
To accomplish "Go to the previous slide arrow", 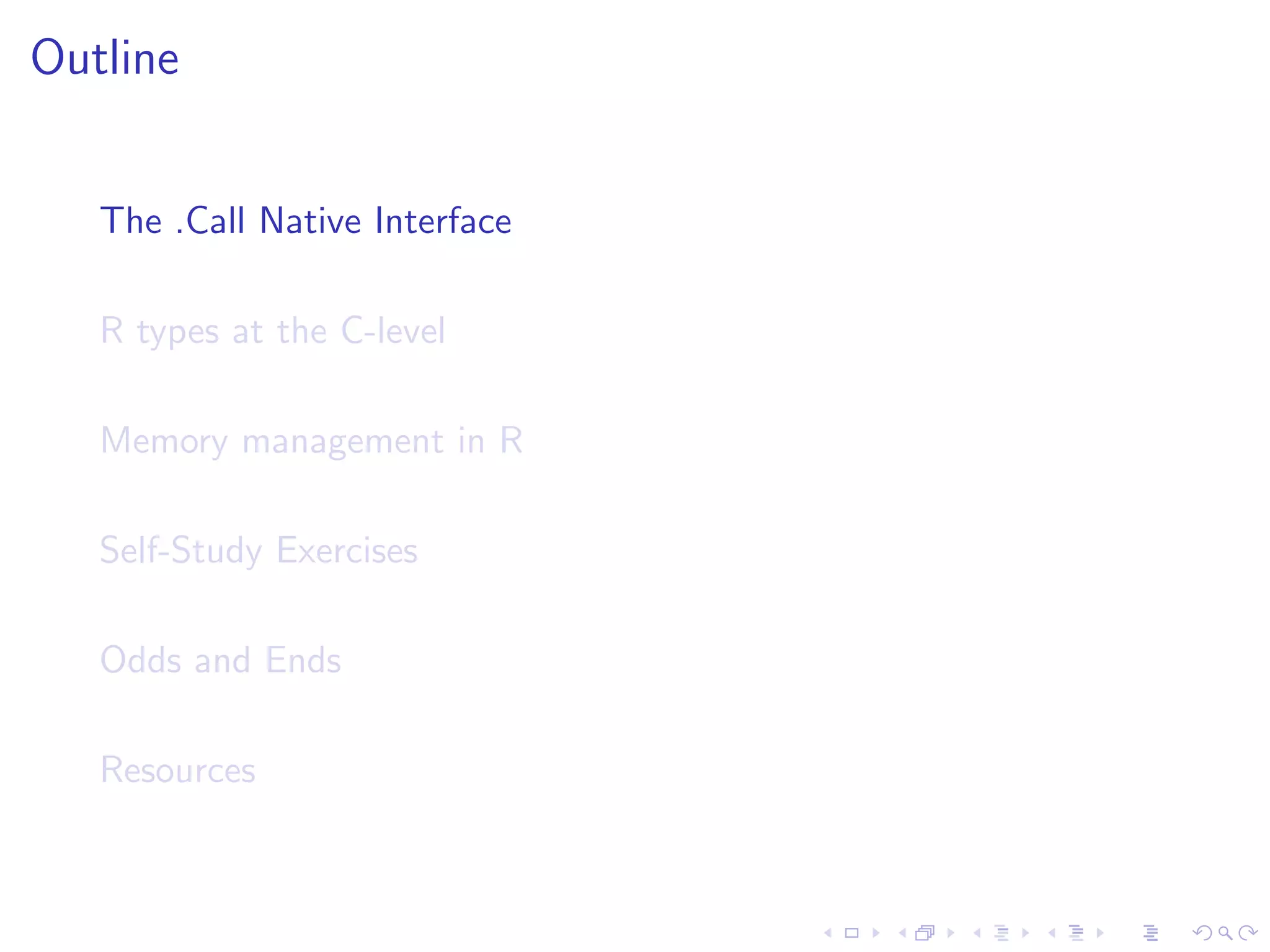I will [x=827, y=933].
